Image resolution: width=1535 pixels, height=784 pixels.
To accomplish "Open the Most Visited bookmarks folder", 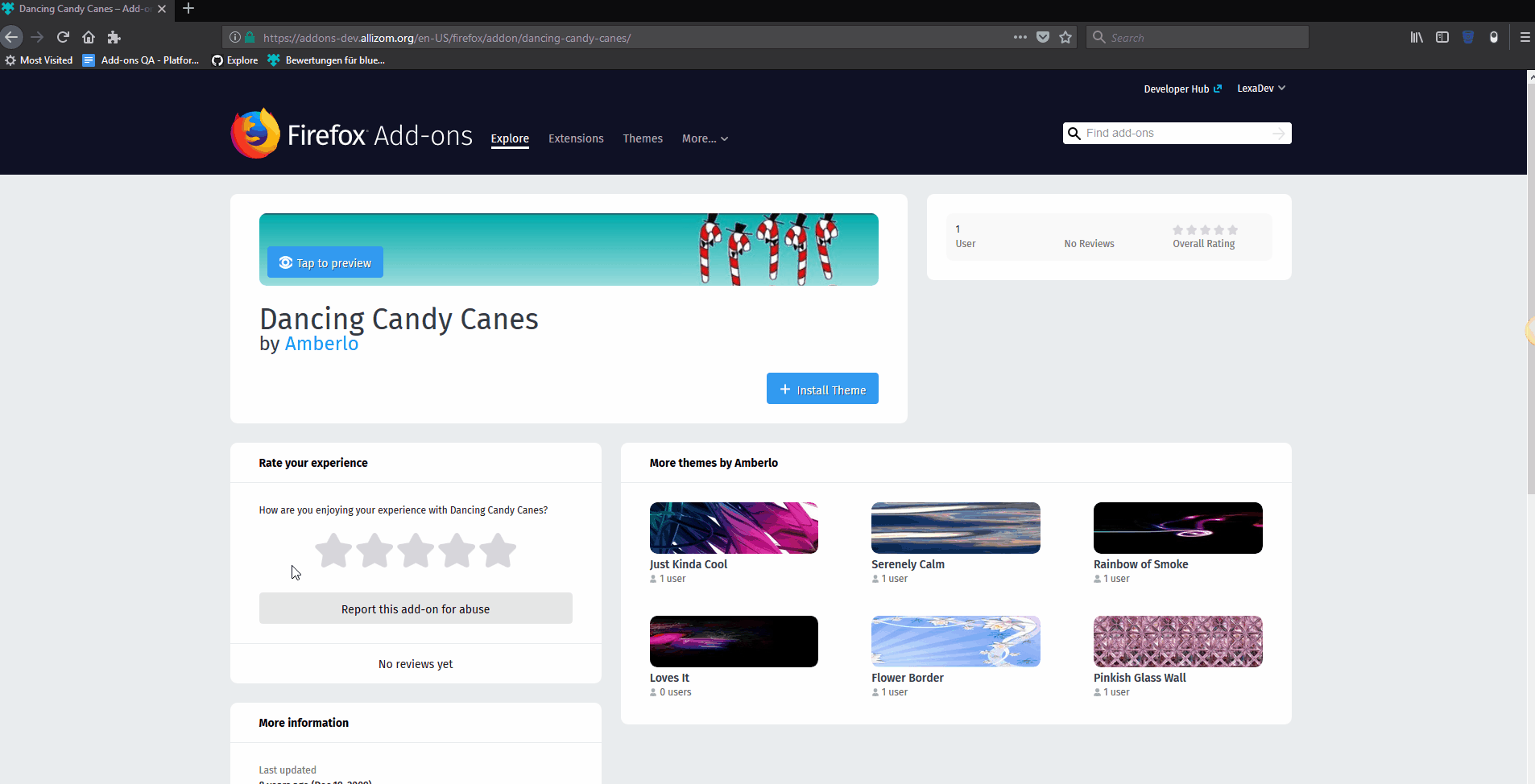I will point(39,60).
